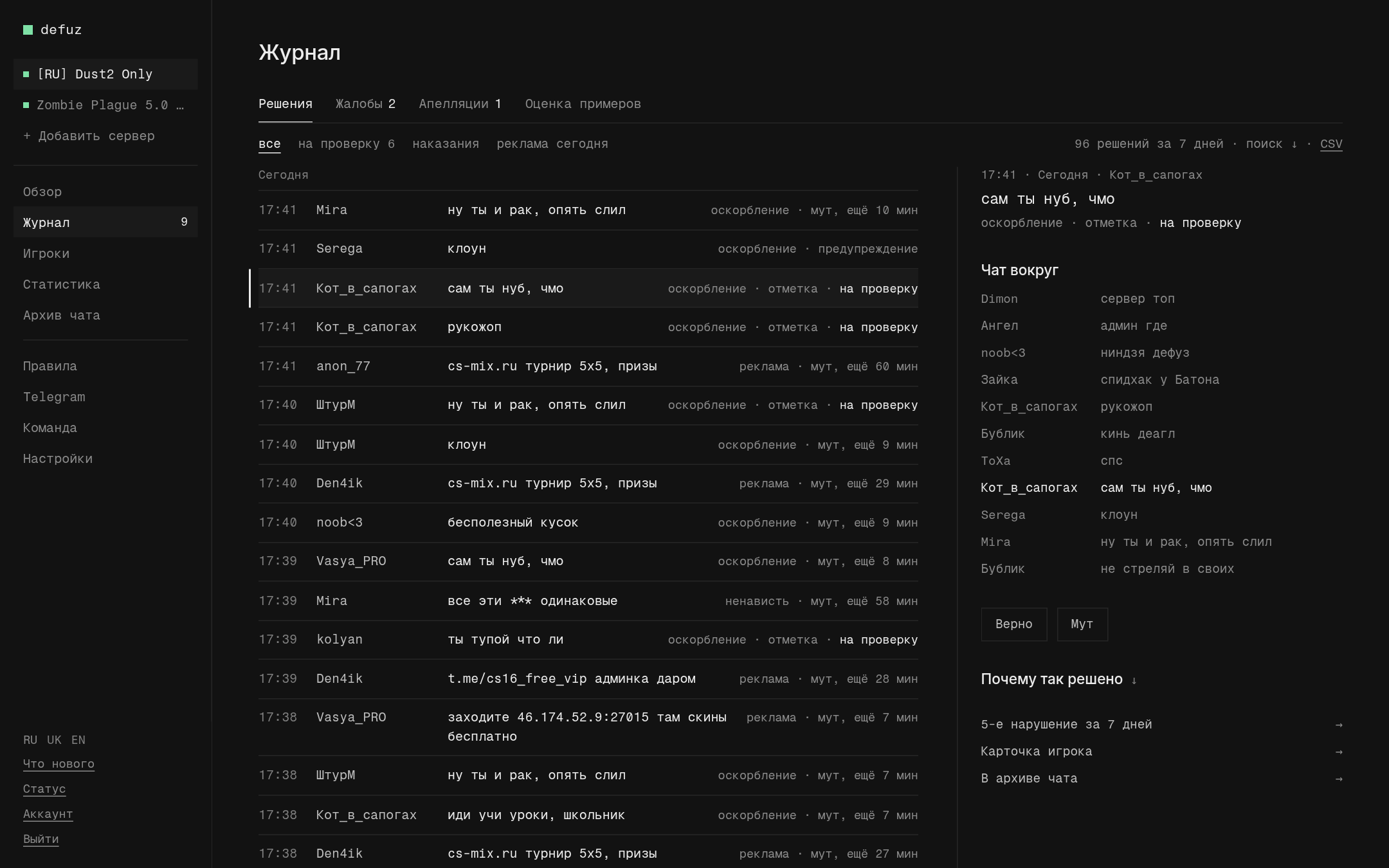Log out via Выйти link
The width and height of the screenshot is (1389, 868).
click(x=41, y=839)
